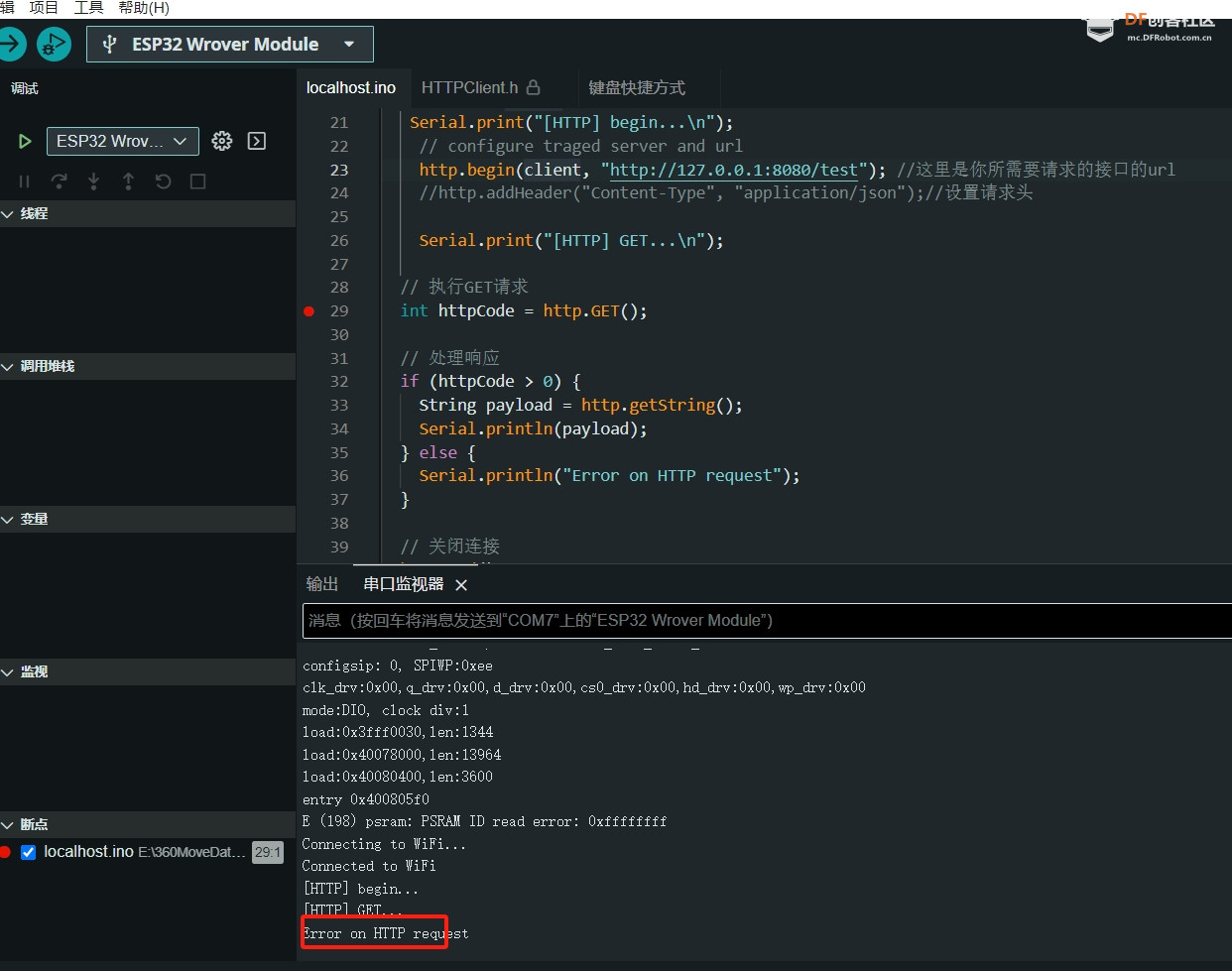Click the serial message input field

tap(767, 620)
